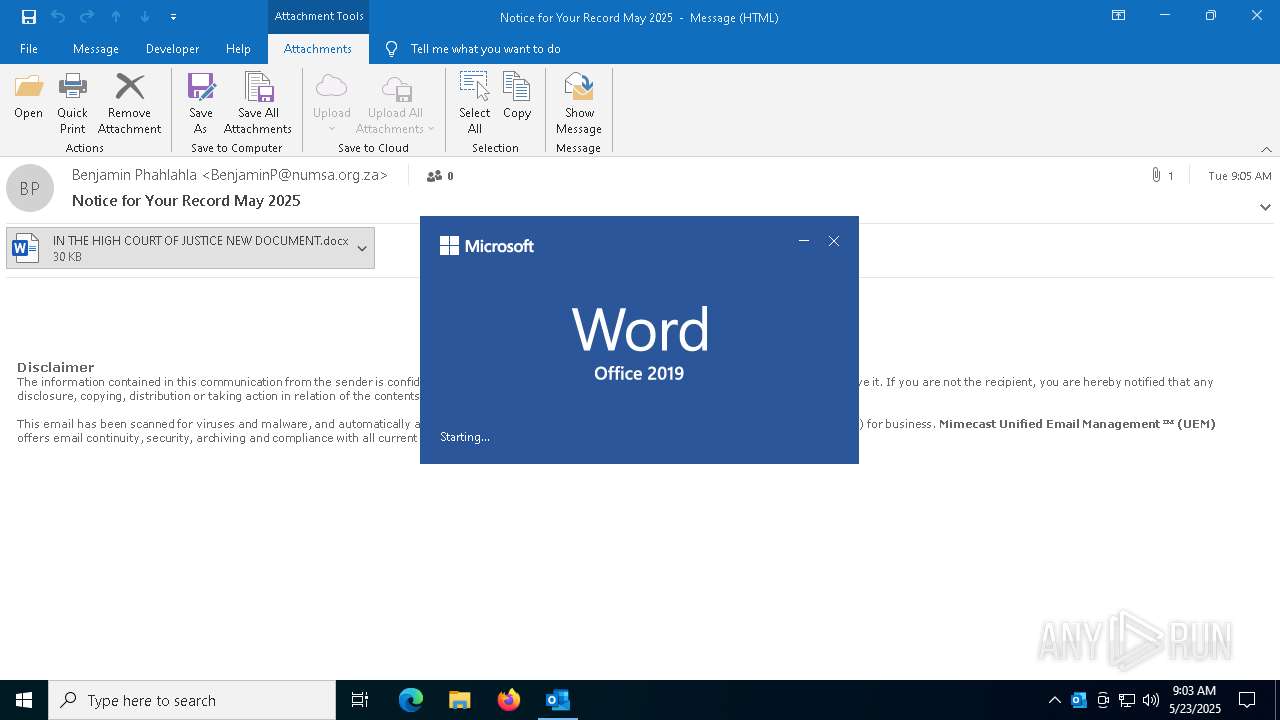This screenshot has width=1280, height=720.
Task: Open File Explorer from taskbar
Action: tap(460, 700)
